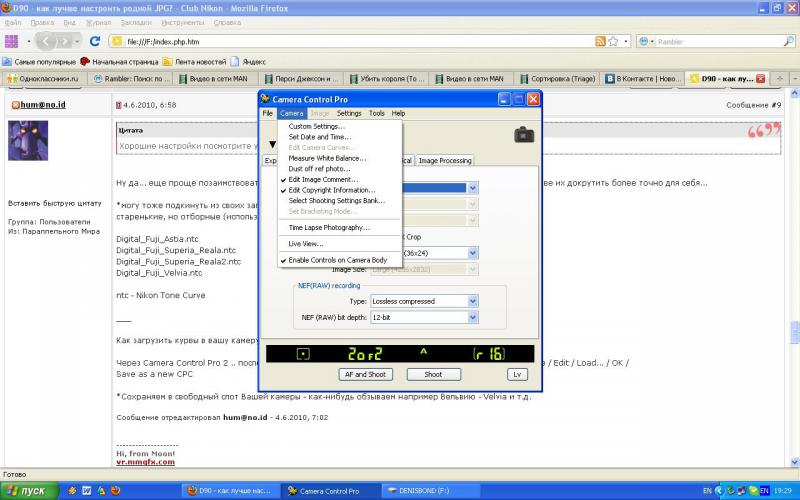Viewport: 800px width, 500px height.
Task: Open the vr.mmgfx.com signature link
Action: point(145,462)
